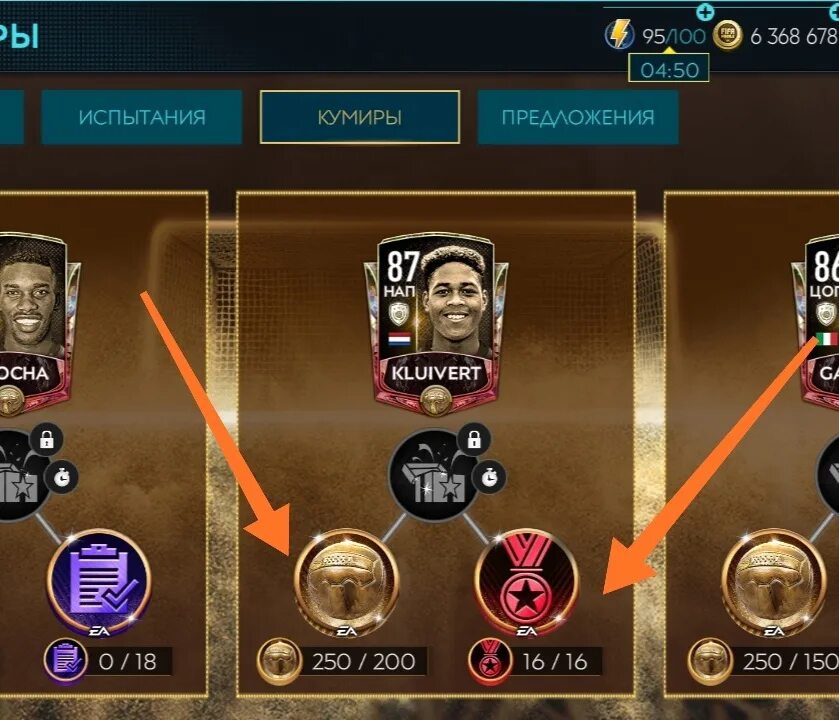839x720 pixels.
Task: Select Kluivert's locked gift reward node
Action: pyautogui.click(x=434, y=476)
